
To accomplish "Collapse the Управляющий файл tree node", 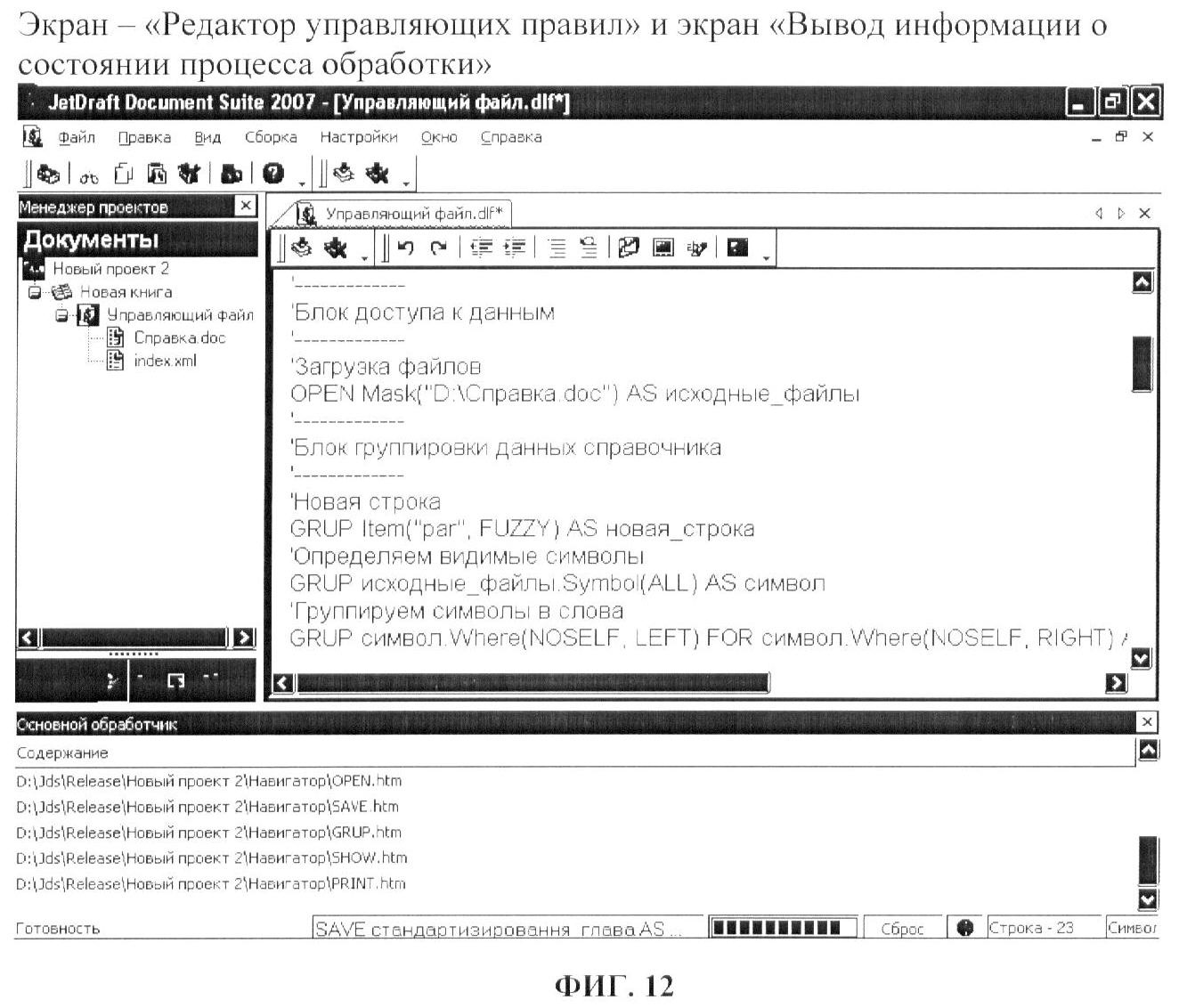I will pyautogui.click(x=62, y=315).
